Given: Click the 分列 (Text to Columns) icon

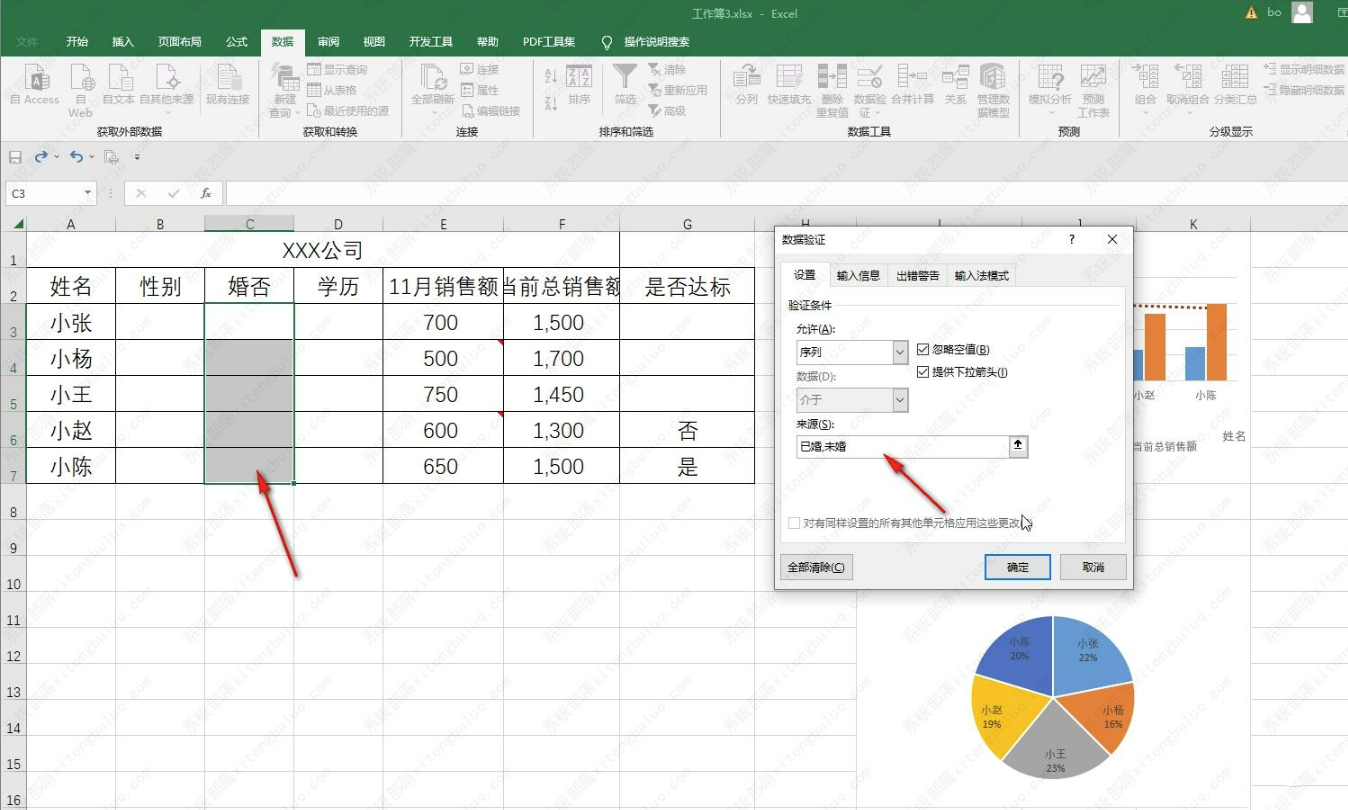Looking at the screenshot, I should [x=746, y=78].
